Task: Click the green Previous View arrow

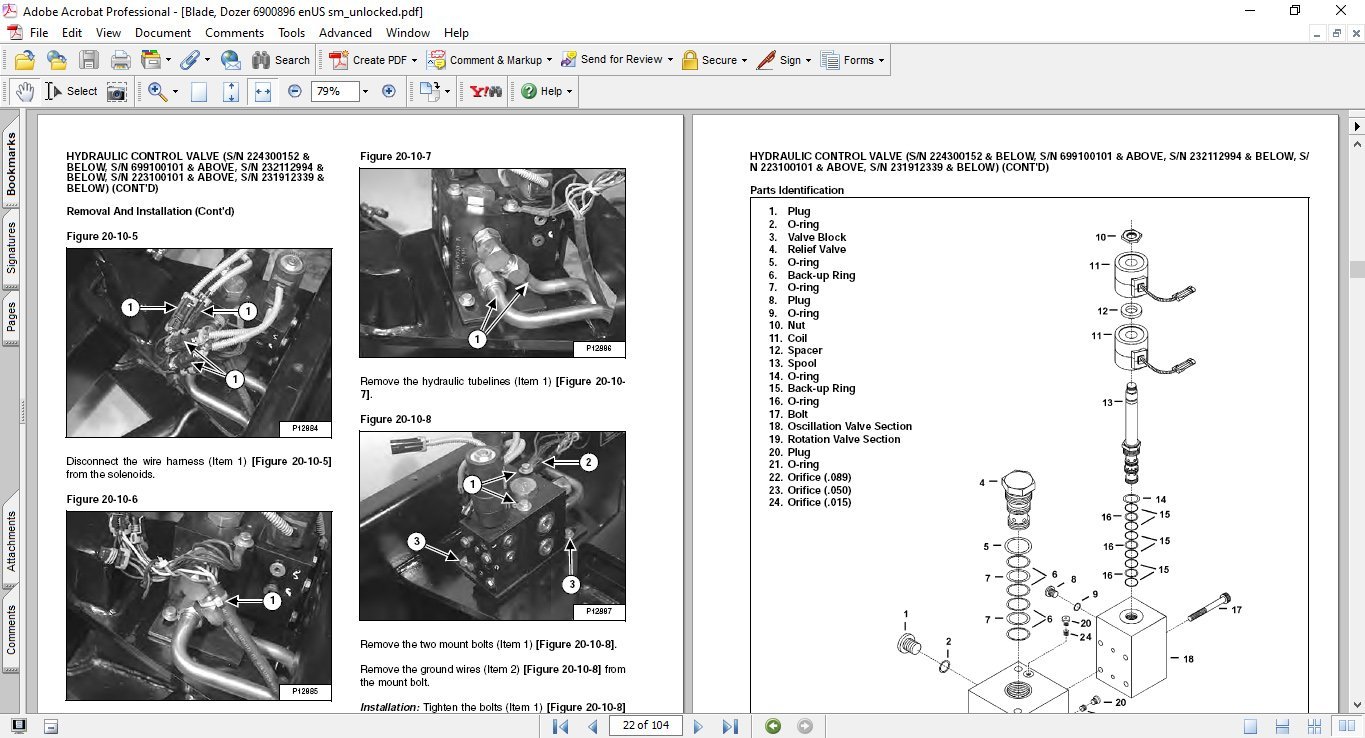Action: [773, 726]
